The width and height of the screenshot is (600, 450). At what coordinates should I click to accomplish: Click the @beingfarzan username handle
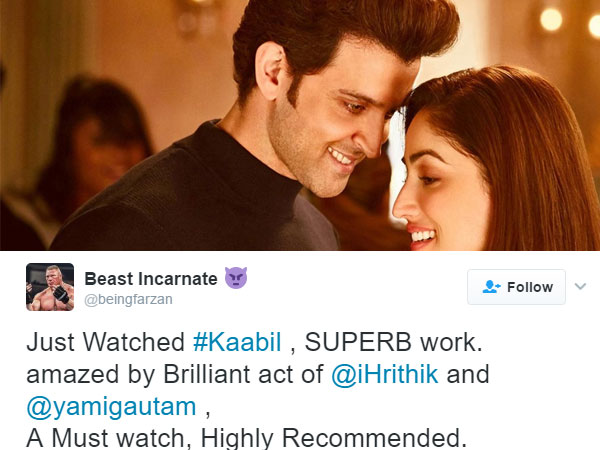click(128, 299)
